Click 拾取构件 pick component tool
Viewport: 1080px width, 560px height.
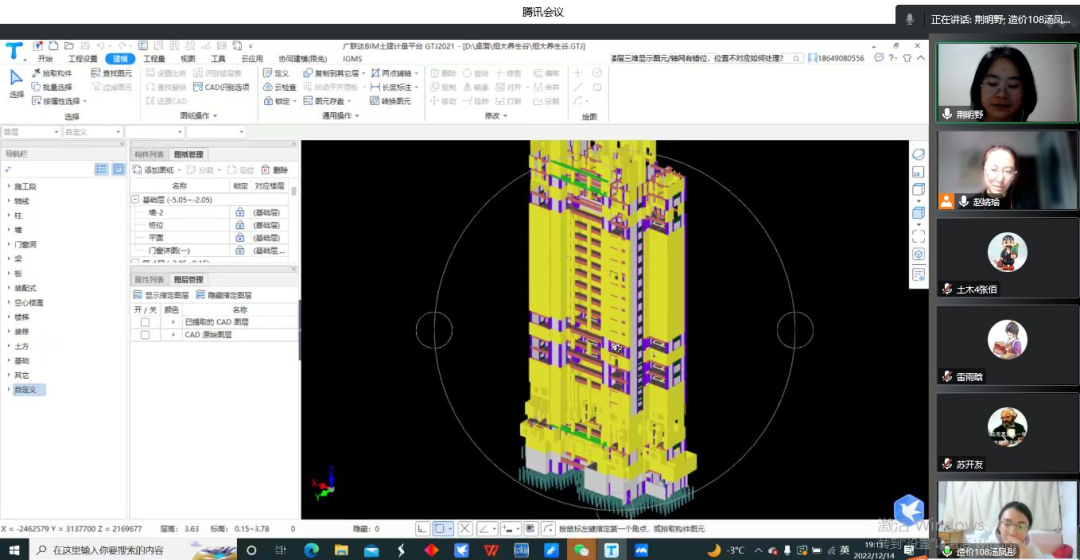point(52,73)
